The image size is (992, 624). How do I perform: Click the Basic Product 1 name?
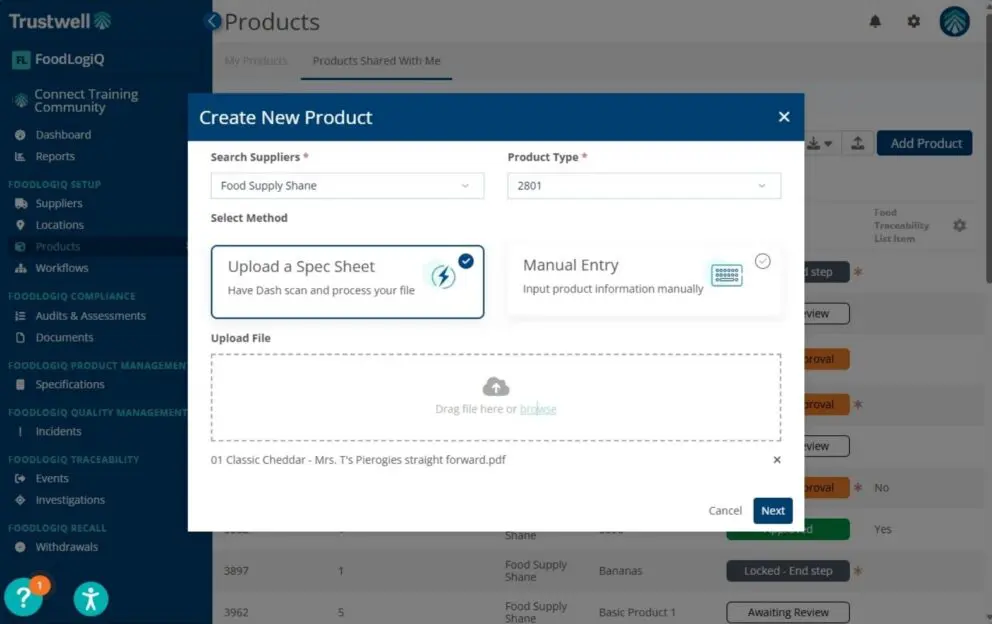coord(637,612)
